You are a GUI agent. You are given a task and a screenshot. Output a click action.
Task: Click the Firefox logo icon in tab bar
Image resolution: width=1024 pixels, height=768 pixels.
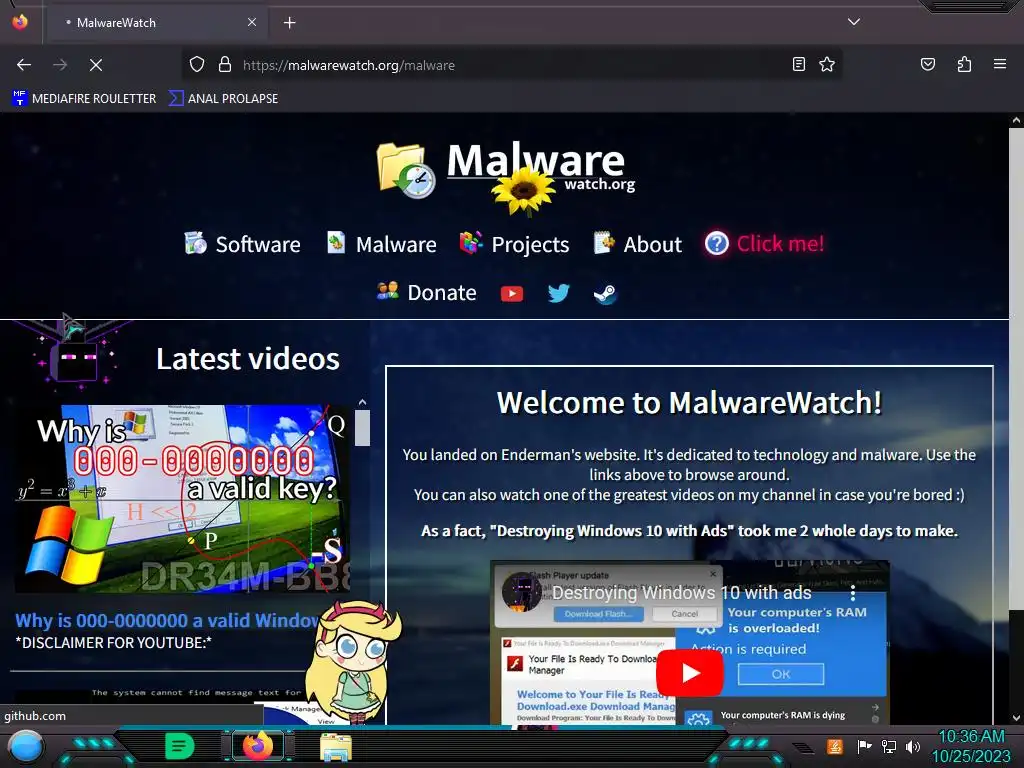coord(20,22)
